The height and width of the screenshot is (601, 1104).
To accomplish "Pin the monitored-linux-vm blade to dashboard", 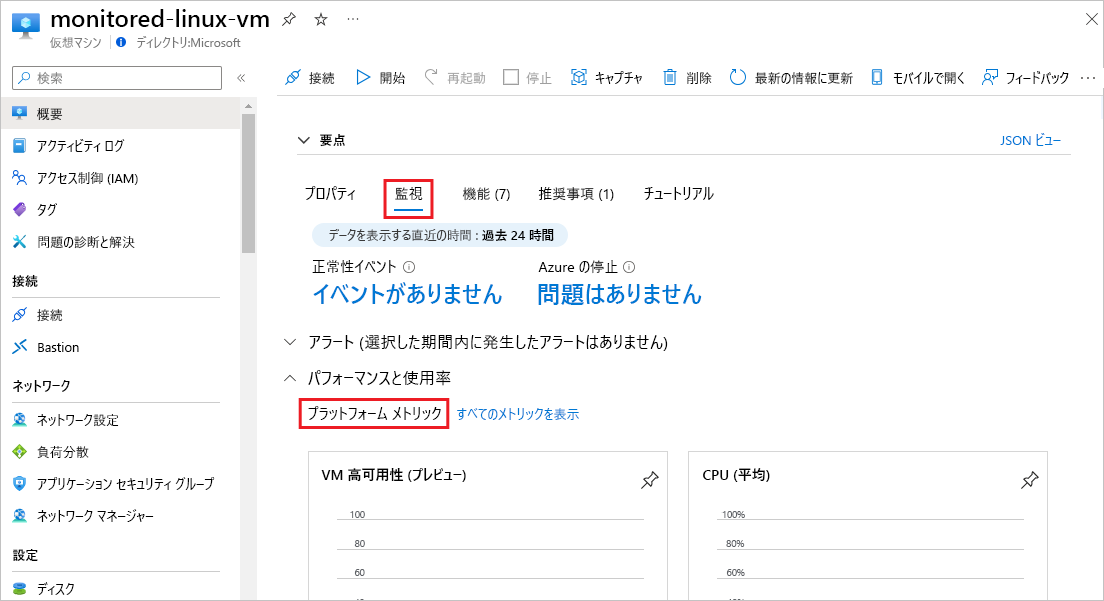I will pos(289,20).
